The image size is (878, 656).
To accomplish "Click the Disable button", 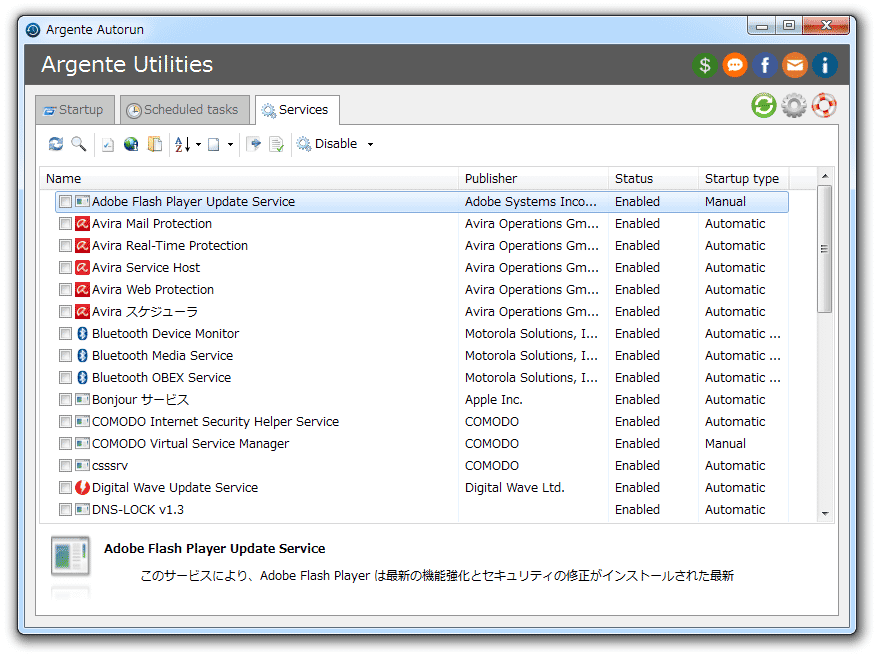I will click(x=328, y=144).
